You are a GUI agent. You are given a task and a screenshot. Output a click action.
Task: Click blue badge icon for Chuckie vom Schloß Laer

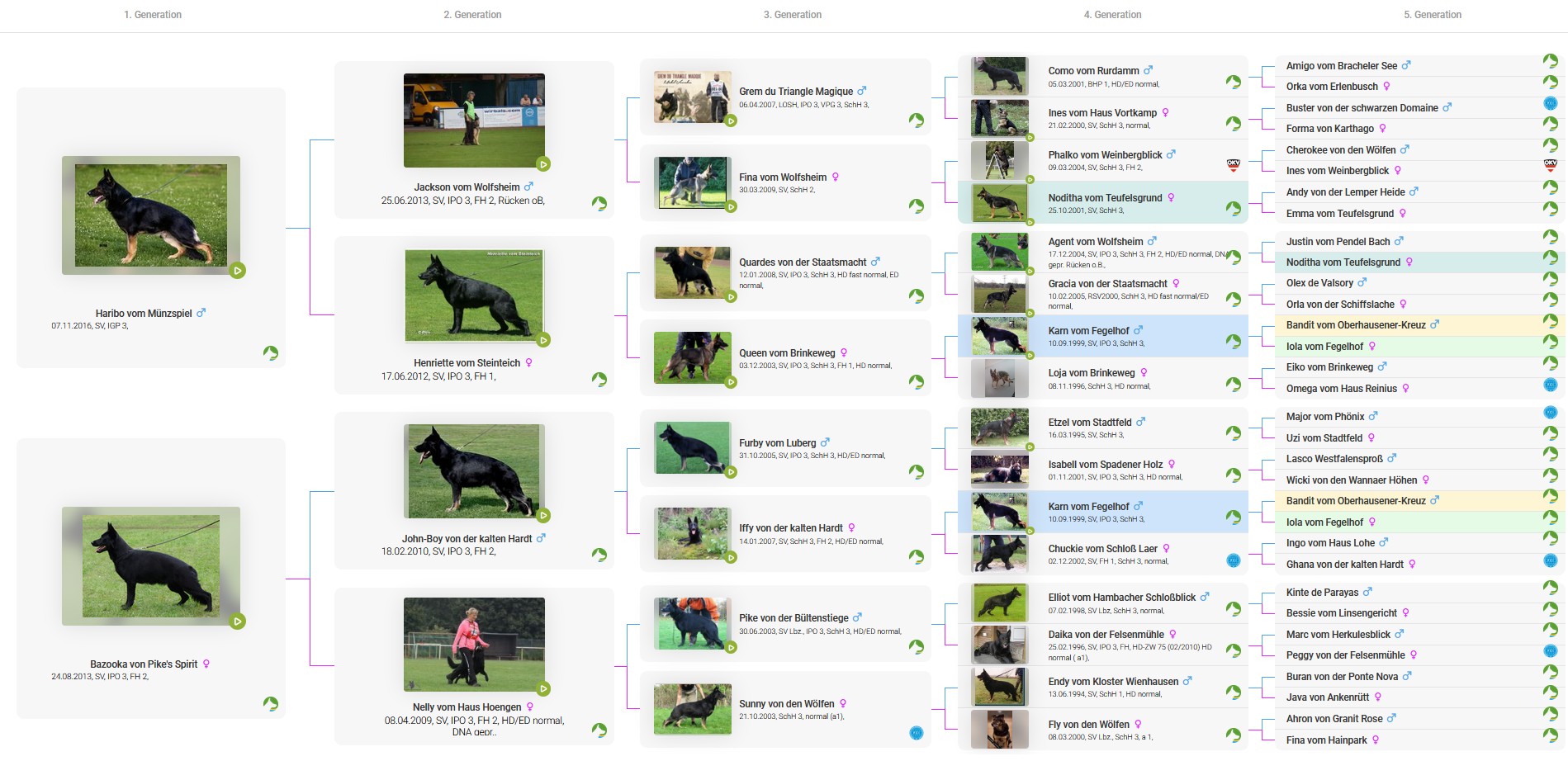[x=1234, y=560]
